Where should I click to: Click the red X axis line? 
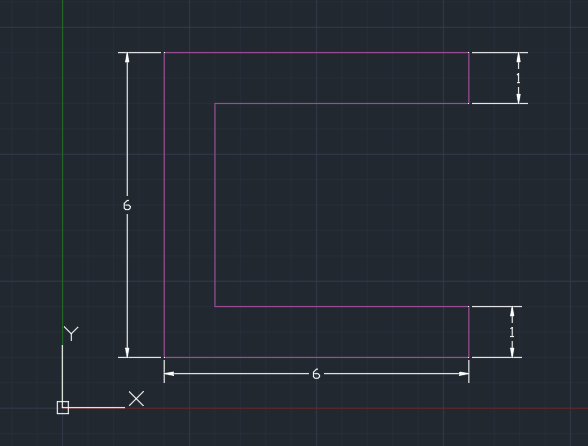pyautogui.click(x=356, y=408)
